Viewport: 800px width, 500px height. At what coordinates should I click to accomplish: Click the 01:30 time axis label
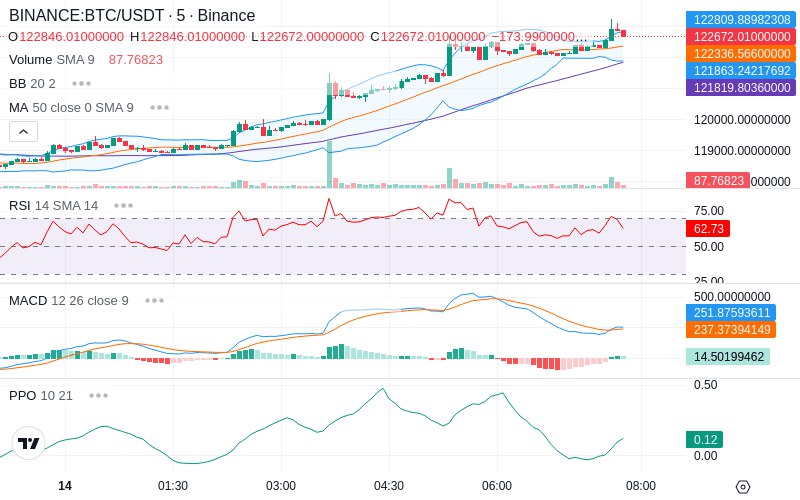[172, 486]
